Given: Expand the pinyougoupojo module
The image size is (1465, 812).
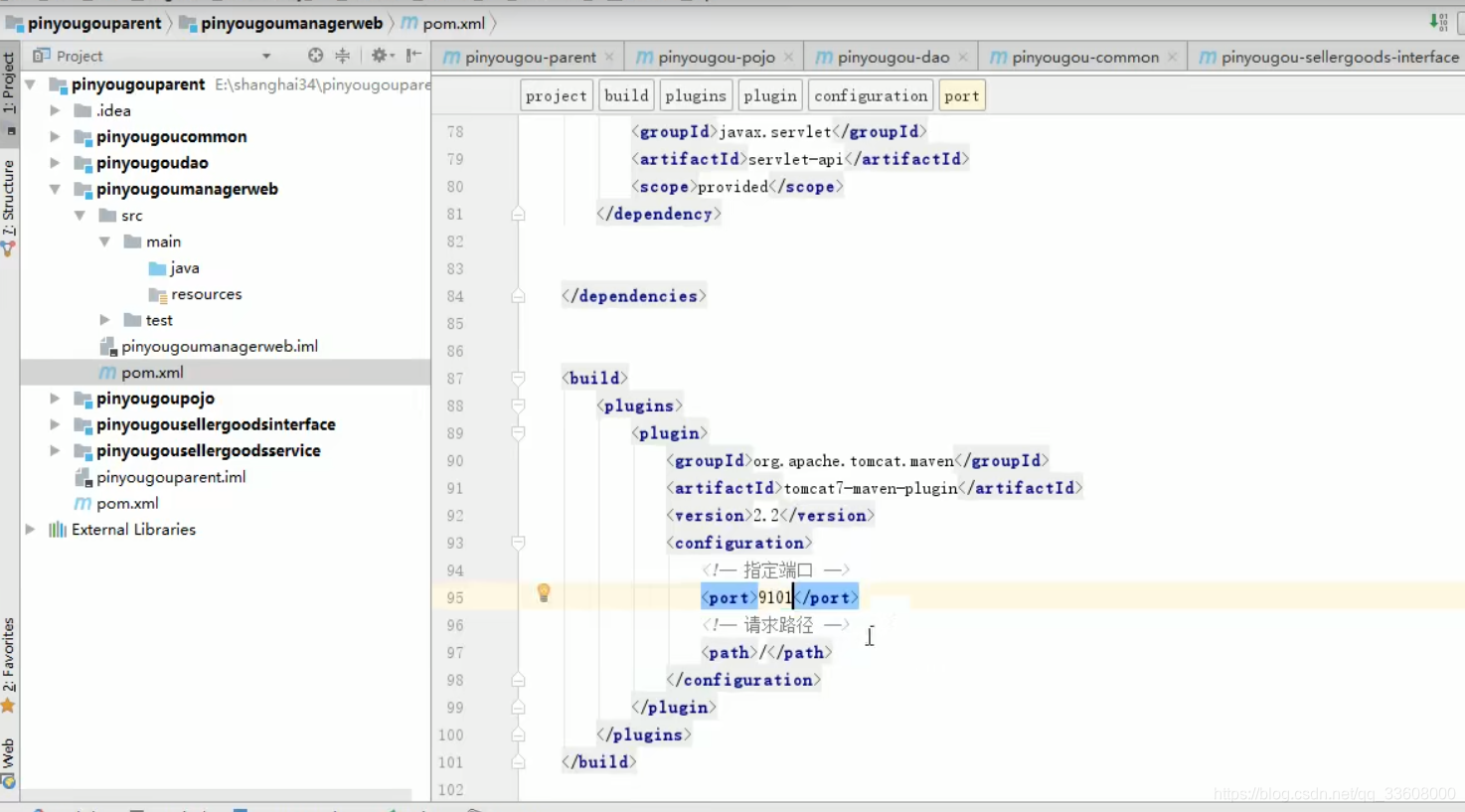Looking at the screenshot, I should (56, 399).
